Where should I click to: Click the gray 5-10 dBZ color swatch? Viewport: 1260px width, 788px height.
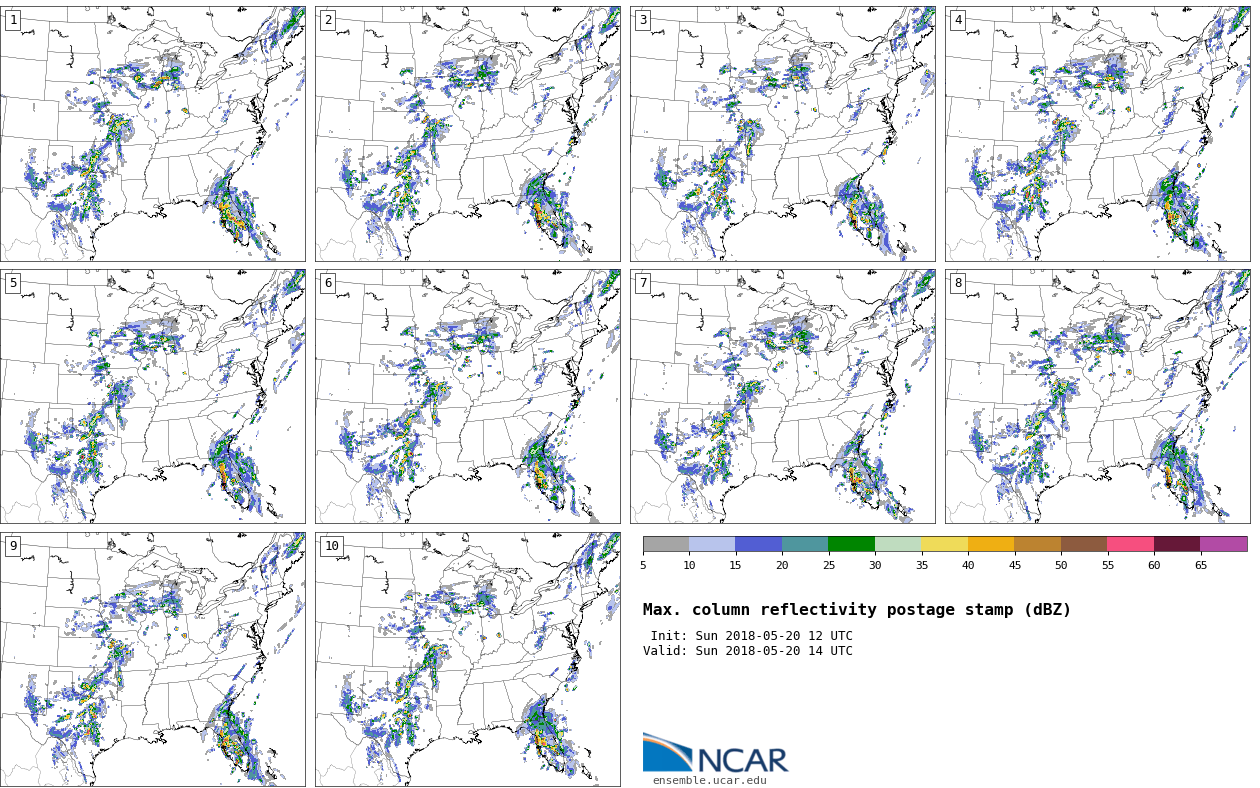tap(666, 544)
